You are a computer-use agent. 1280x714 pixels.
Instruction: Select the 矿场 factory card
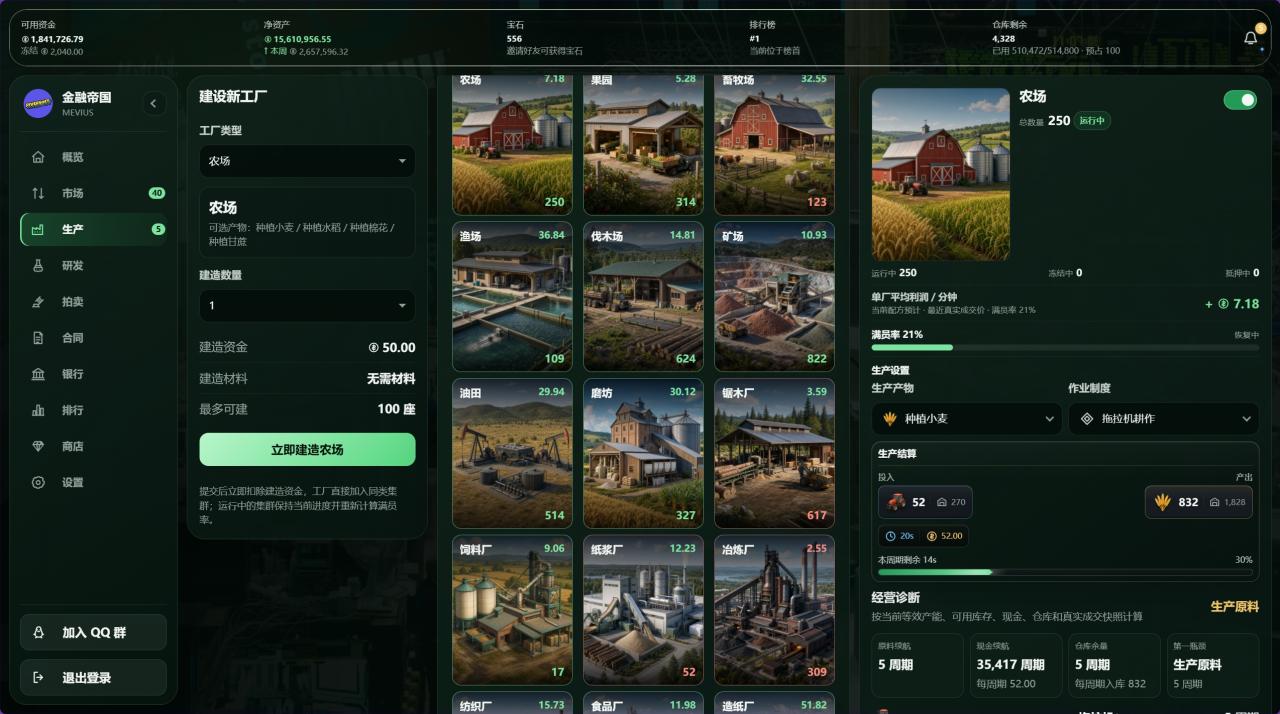[x=774, y=297]
